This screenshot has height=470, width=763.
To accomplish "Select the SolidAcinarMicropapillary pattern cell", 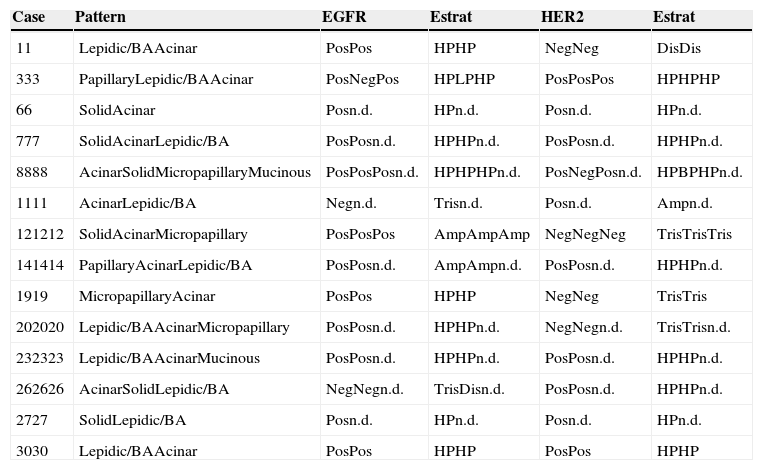I will (x=163, y=235).
